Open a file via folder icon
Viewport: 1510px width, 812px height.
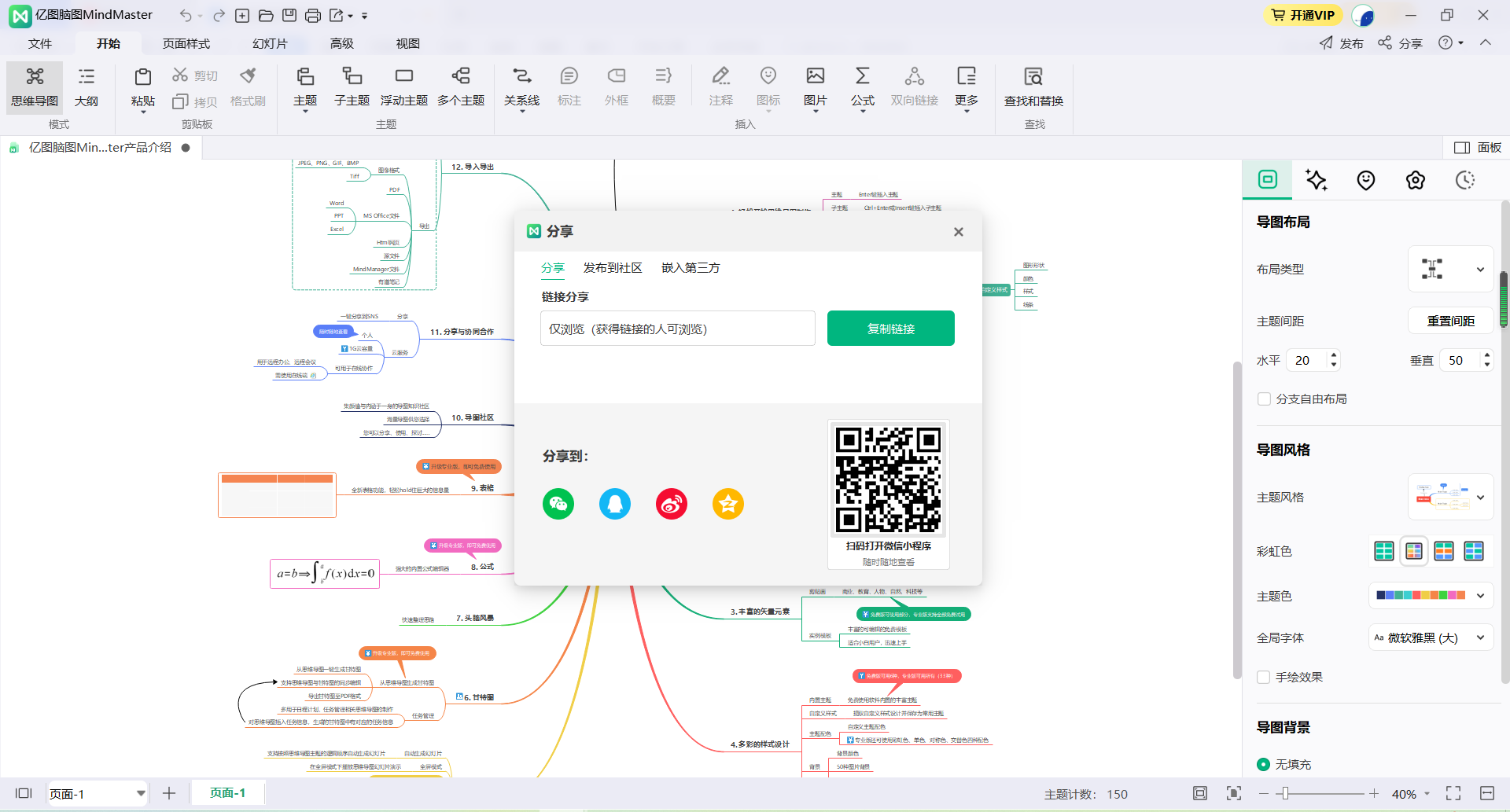[x=266, y=15]
